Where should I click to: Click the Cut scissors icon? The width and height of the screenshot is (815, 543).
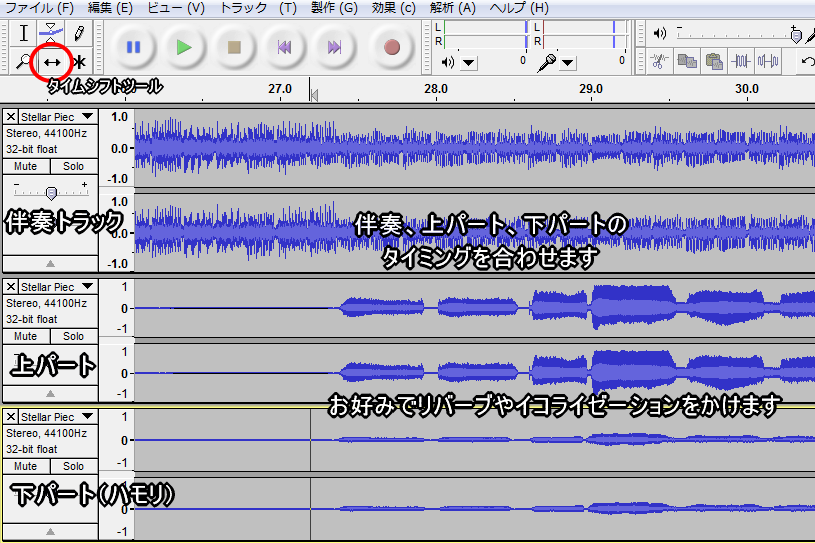coord(659,61)
